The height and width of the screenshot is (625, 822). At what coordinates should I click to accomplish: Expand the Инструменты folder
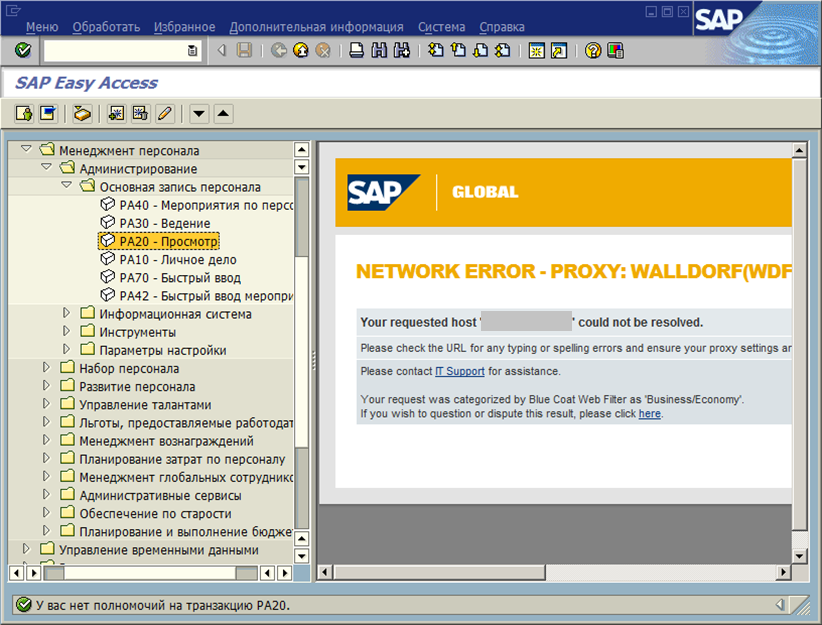[67, 331]
